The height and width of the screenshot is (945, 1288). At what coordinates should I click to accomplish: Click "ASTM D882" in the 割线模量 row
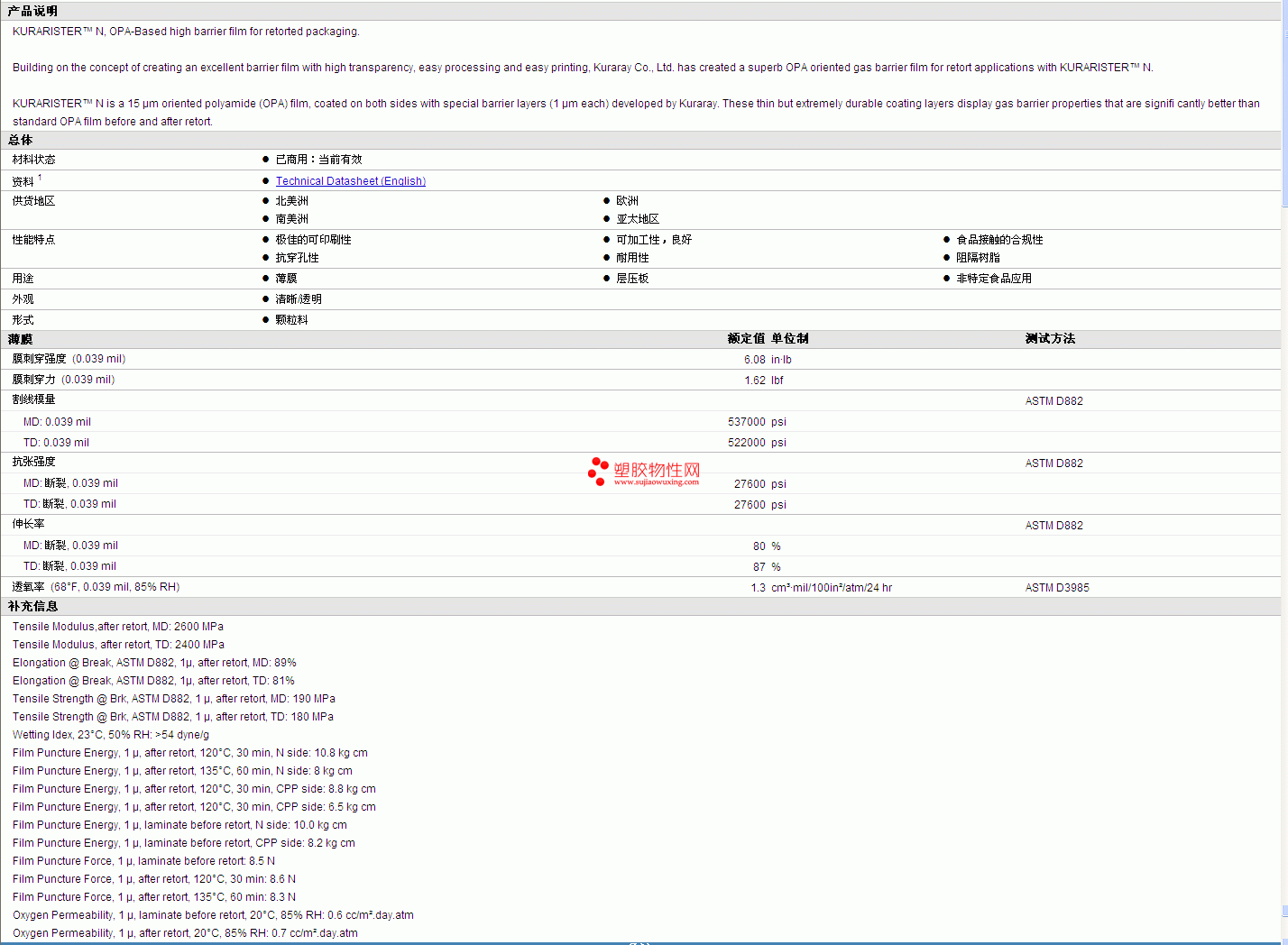1054,401
